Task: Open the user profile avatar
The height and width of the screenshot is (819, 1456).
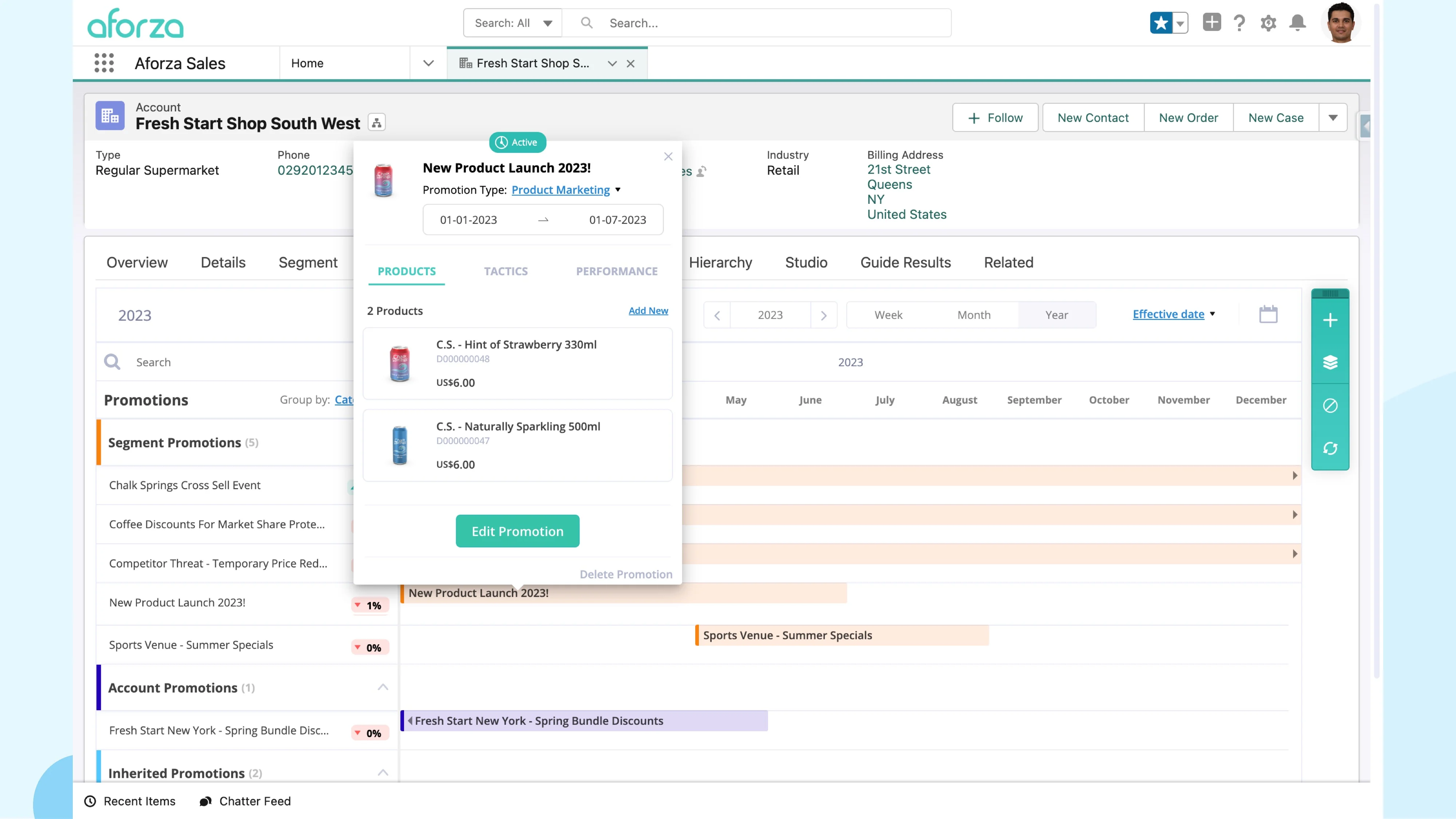Action: point(1340,23)
